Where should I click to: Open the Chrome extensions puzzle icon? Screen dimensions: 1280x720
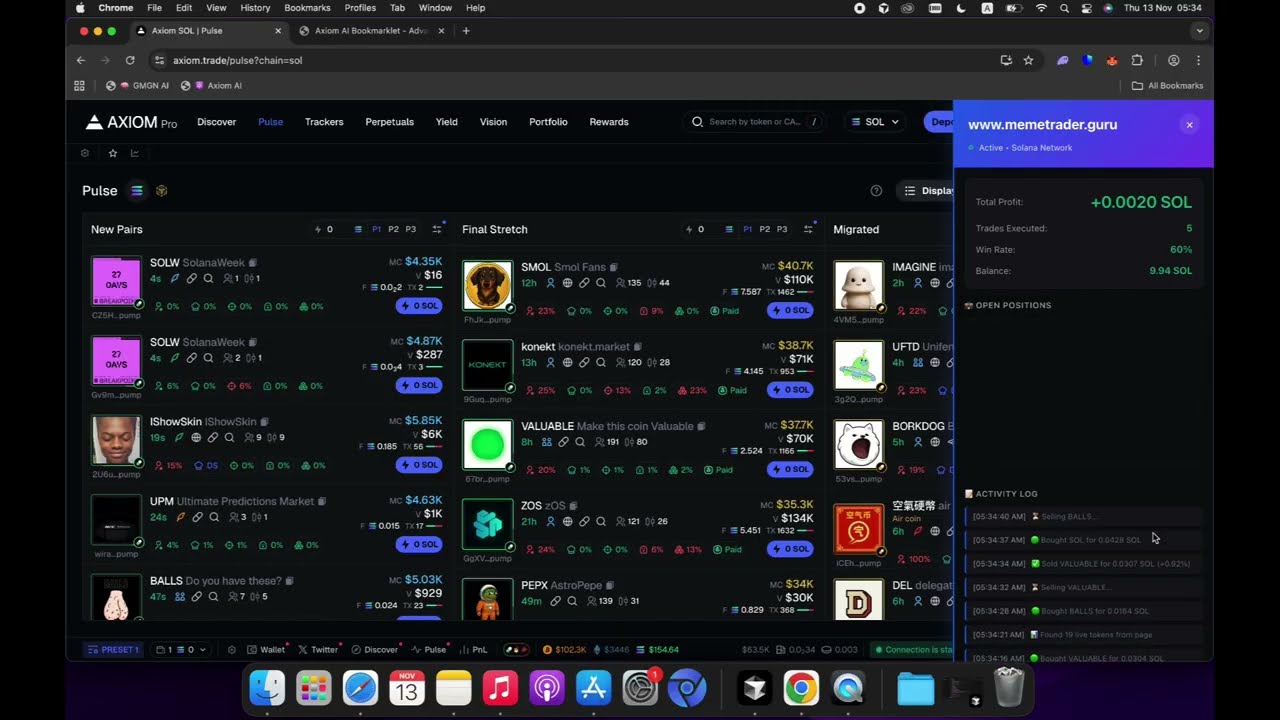(1137, 60)
